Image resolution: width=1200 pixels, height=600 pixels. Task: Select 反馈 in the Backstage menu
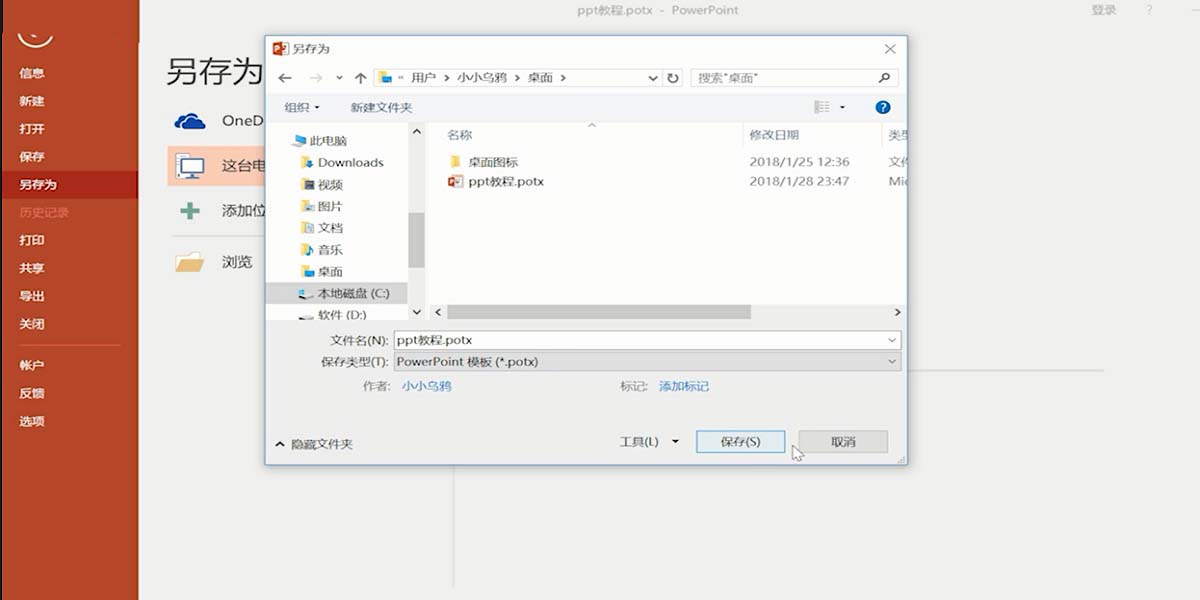[x=32, y=393]
